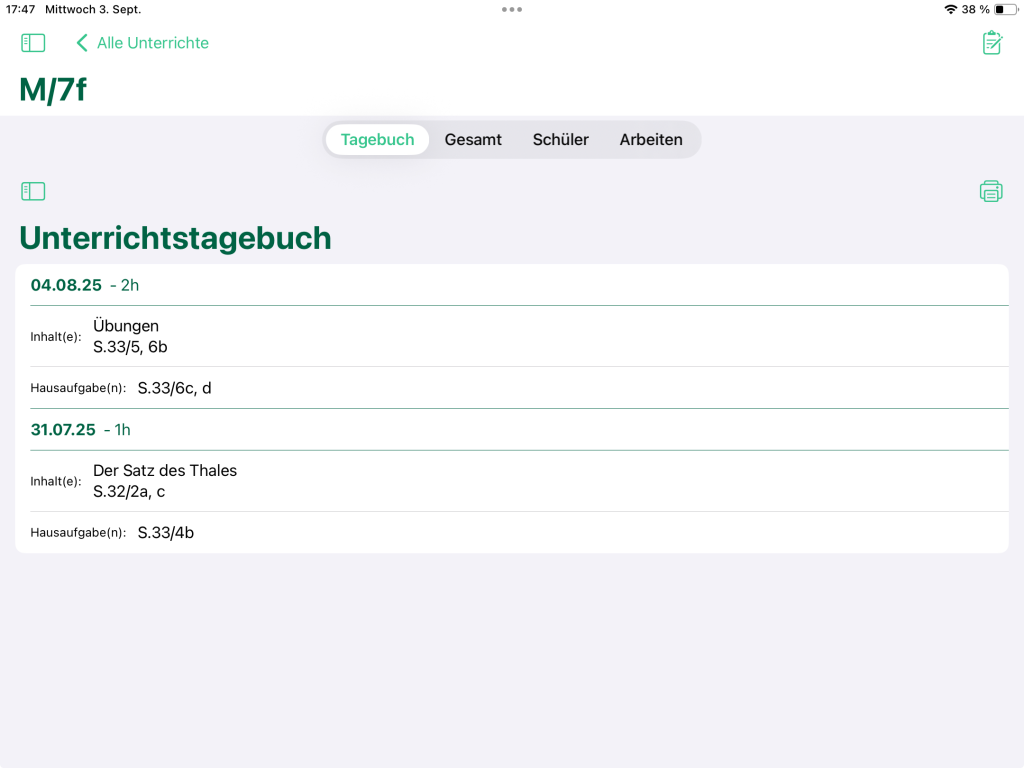The width and height of the screenshot is (1024, 768).
Task: Select the Inhalt entry Der Satz des Thales
Action: (165, 470)
